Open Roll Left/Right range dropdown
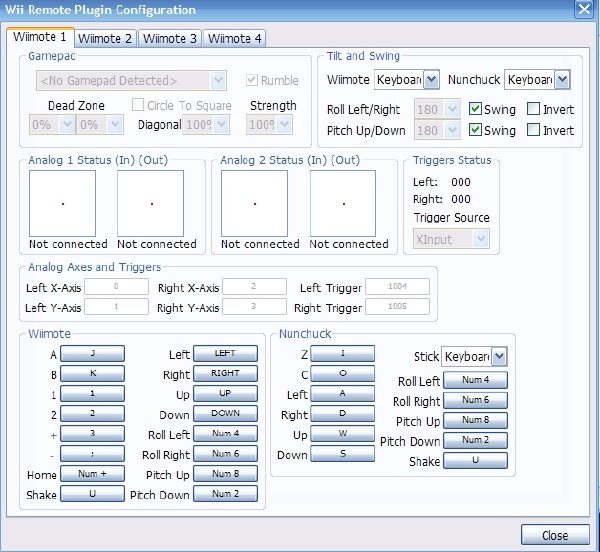This screenshot has width=600, height=552. tap(437, 109)
